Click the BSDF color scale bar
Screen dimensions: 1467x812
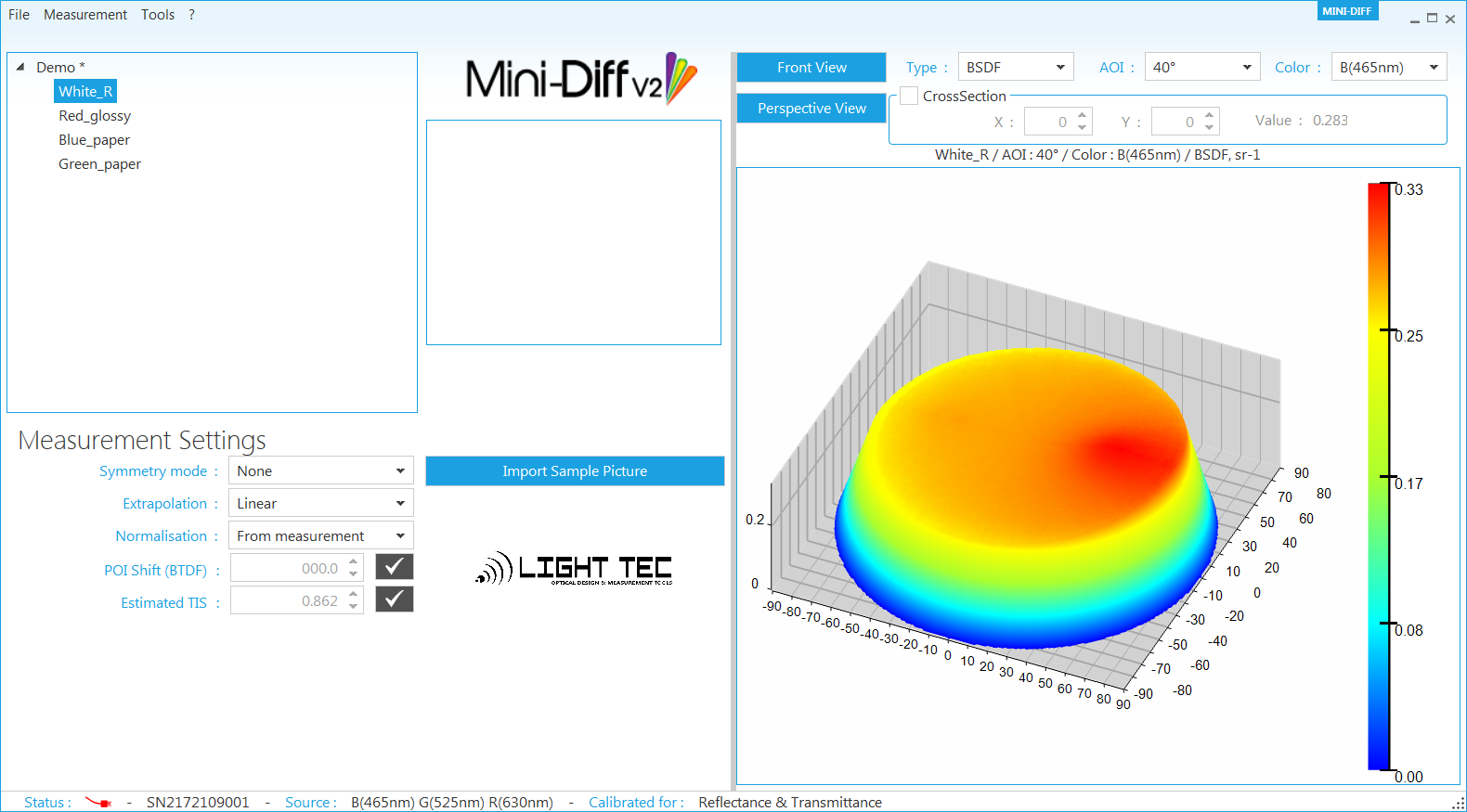(x=1379, y=476)
